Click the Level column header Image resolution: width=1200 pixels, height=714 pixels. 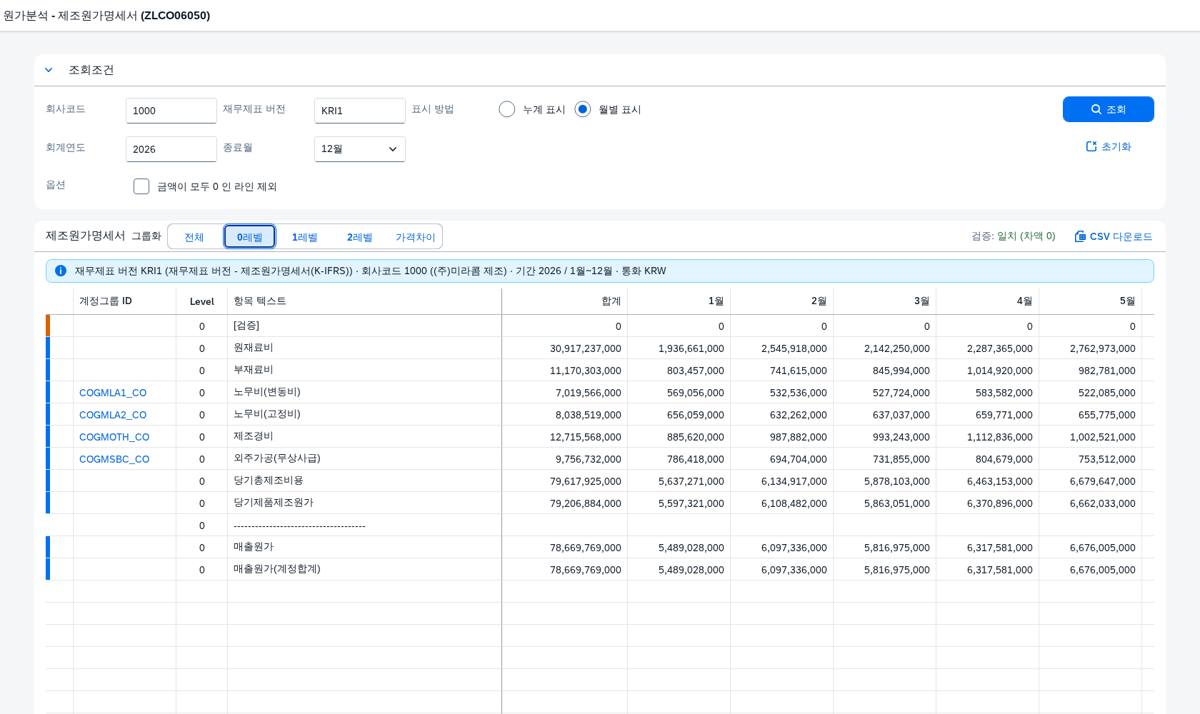pyautogui.click(x=202, y=301)
